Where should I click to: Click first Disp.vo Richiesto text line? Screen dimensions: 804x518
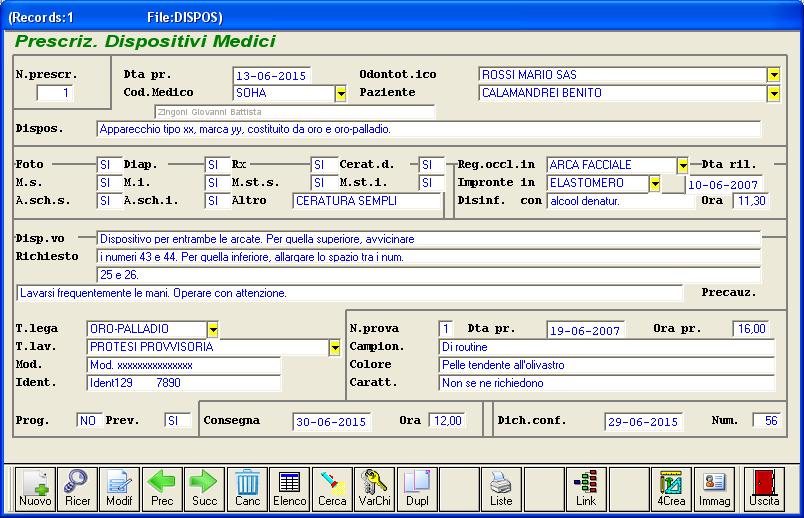(x=429, y=239)
